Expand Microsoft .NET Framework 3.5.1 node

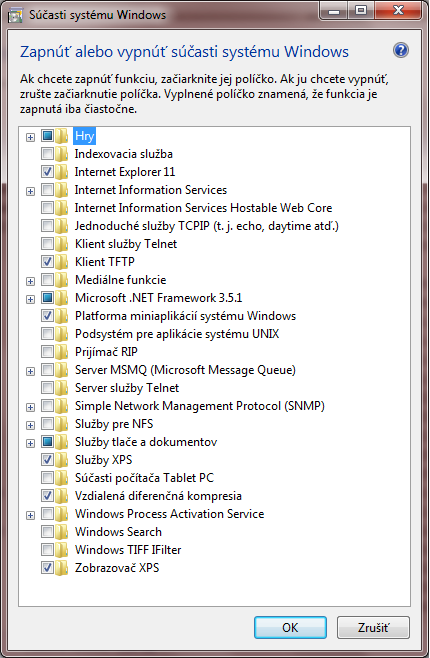pos(30,299)
